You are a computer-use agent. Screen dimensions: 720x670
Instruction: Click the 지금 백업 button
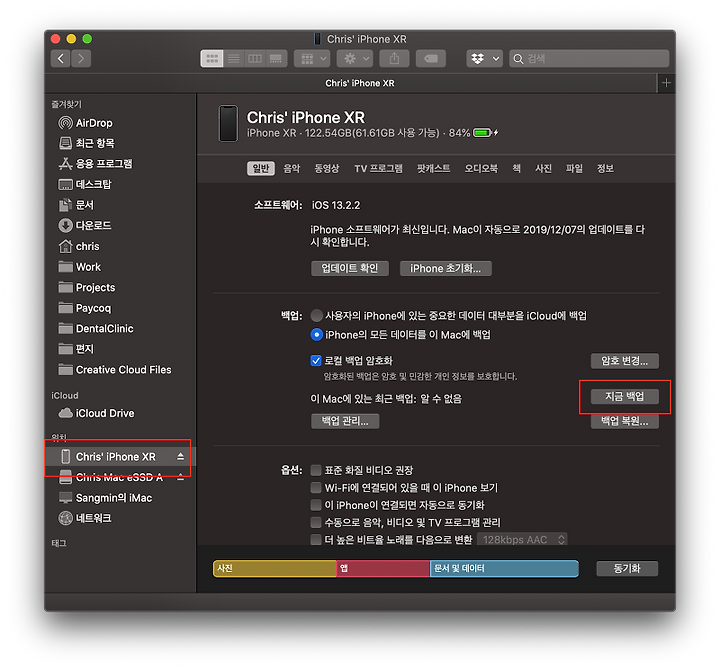[624, 397]
